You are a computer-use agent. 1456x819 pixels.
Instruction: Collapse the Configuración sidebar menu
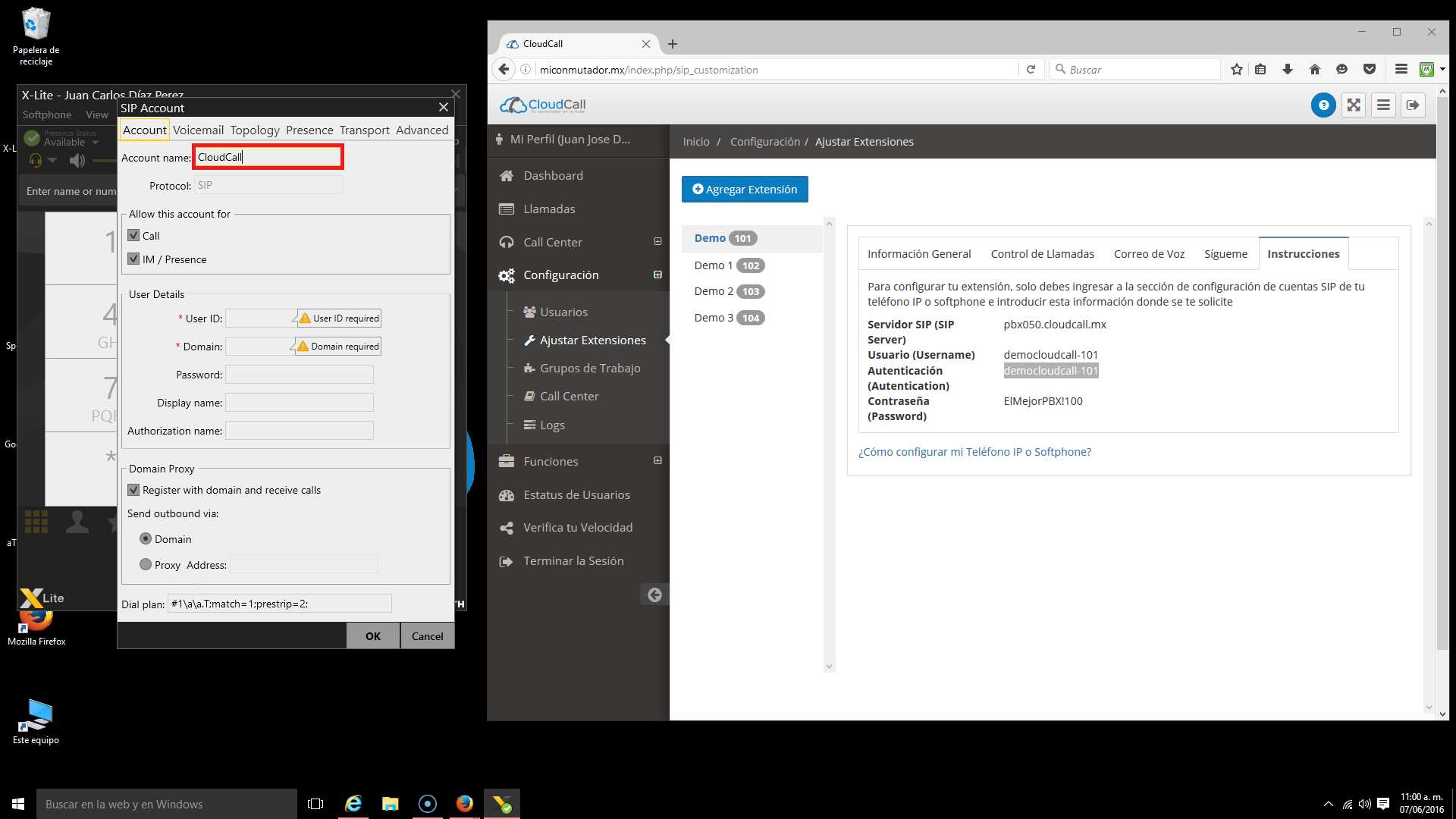tap(657, 275)
